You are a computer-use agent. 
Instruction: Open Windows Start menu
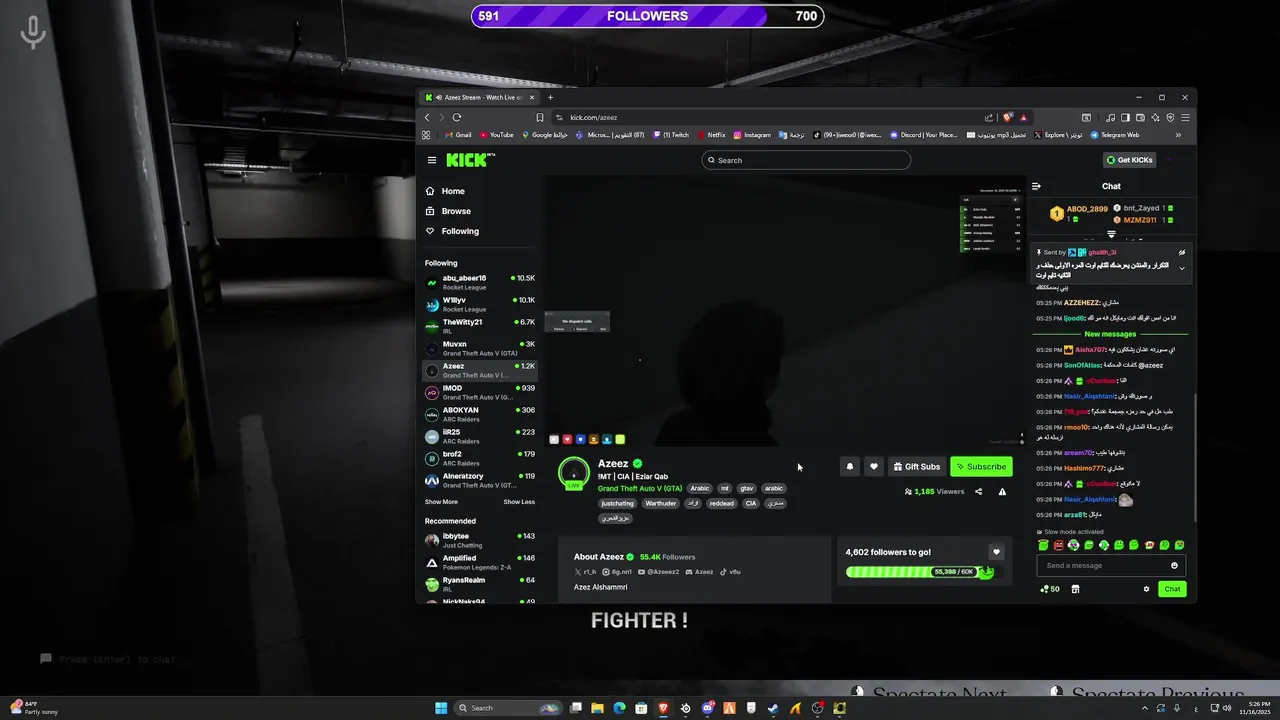point(441,708)
